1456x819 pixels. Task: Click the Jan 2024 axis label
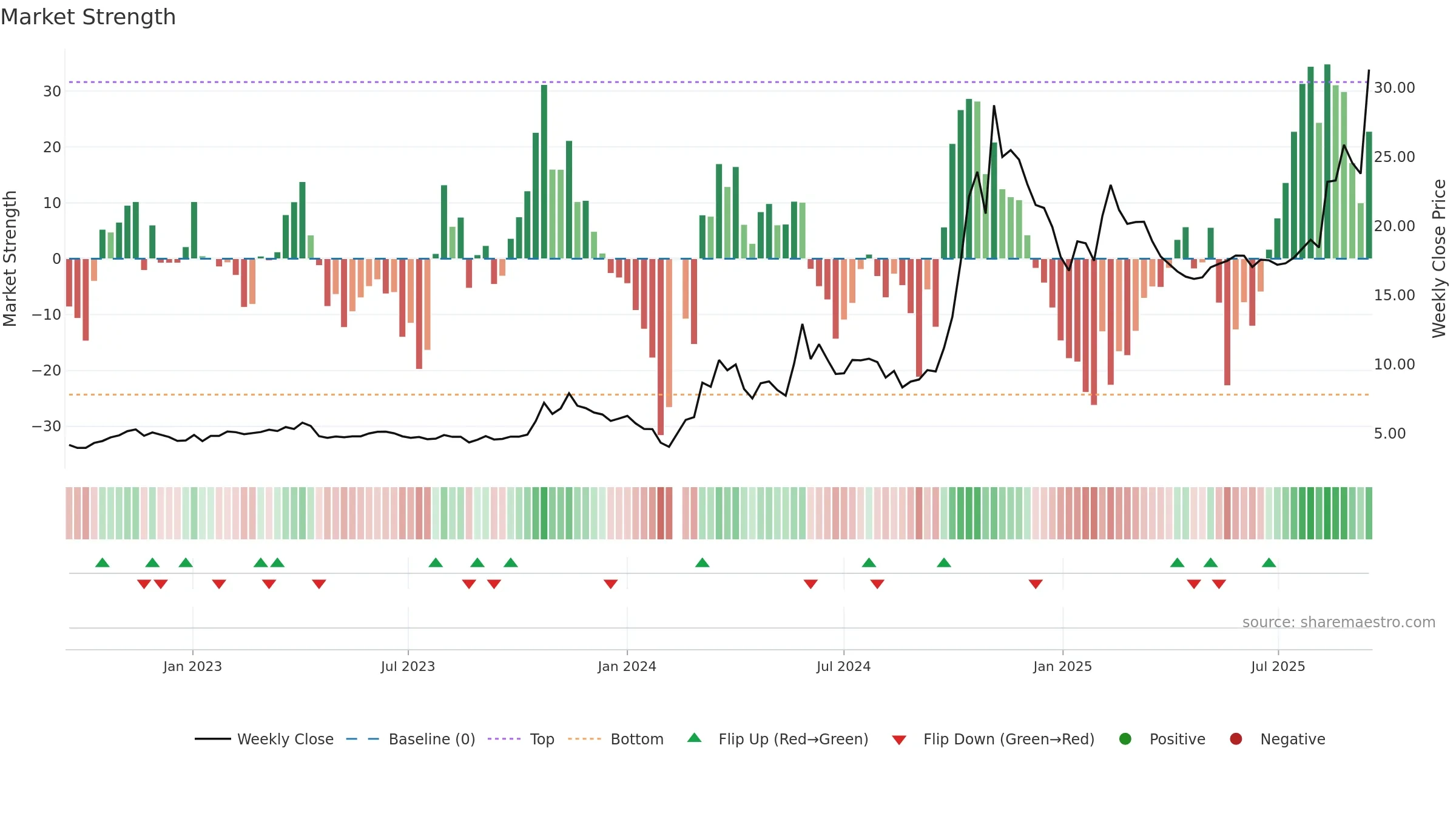(x=627, y=666)
